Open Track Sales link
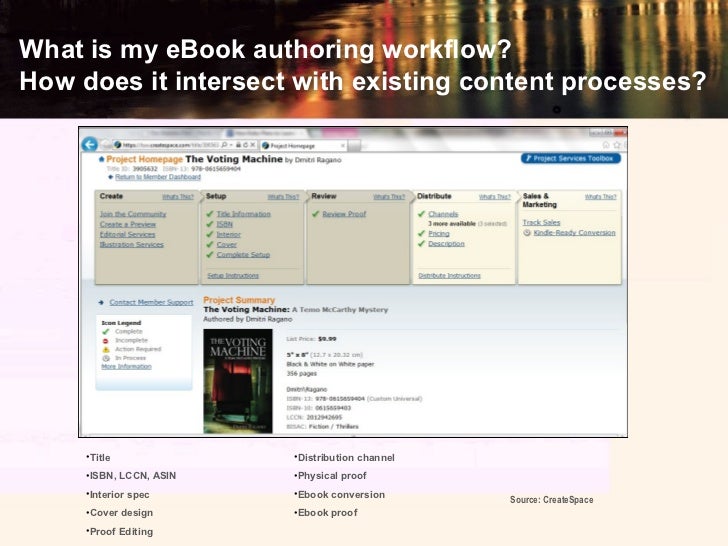The height and width of the screenshot is (546, 728). click(x=541, y=222)
